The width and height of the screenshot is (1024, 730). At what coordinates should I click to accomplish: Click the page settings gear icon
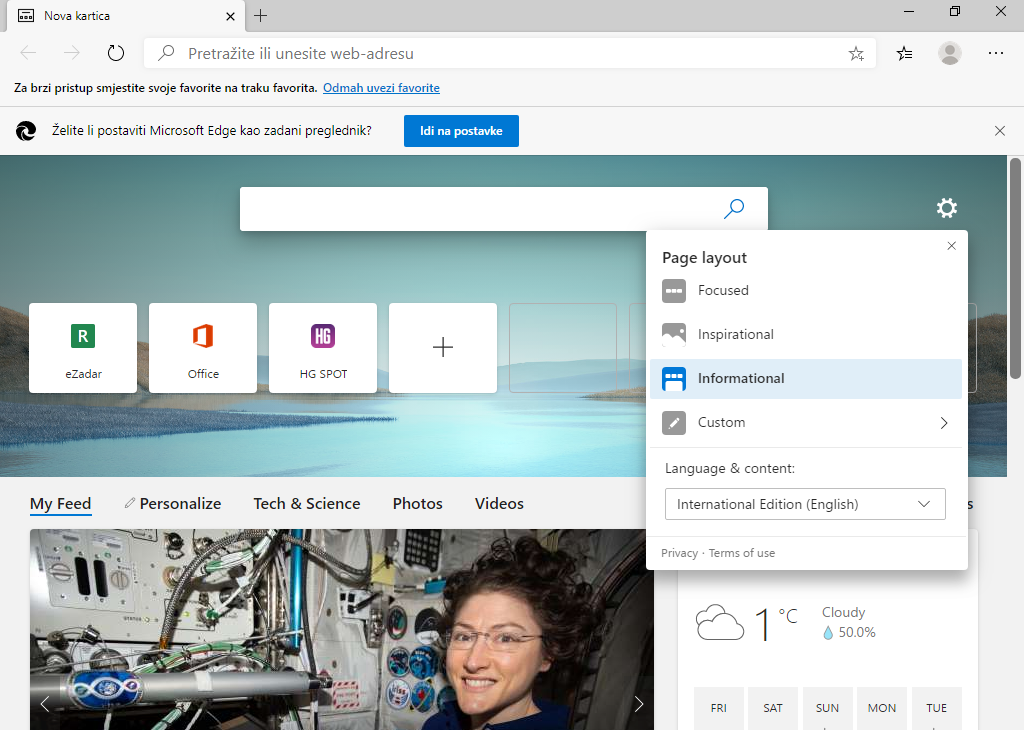click(946, 208)
